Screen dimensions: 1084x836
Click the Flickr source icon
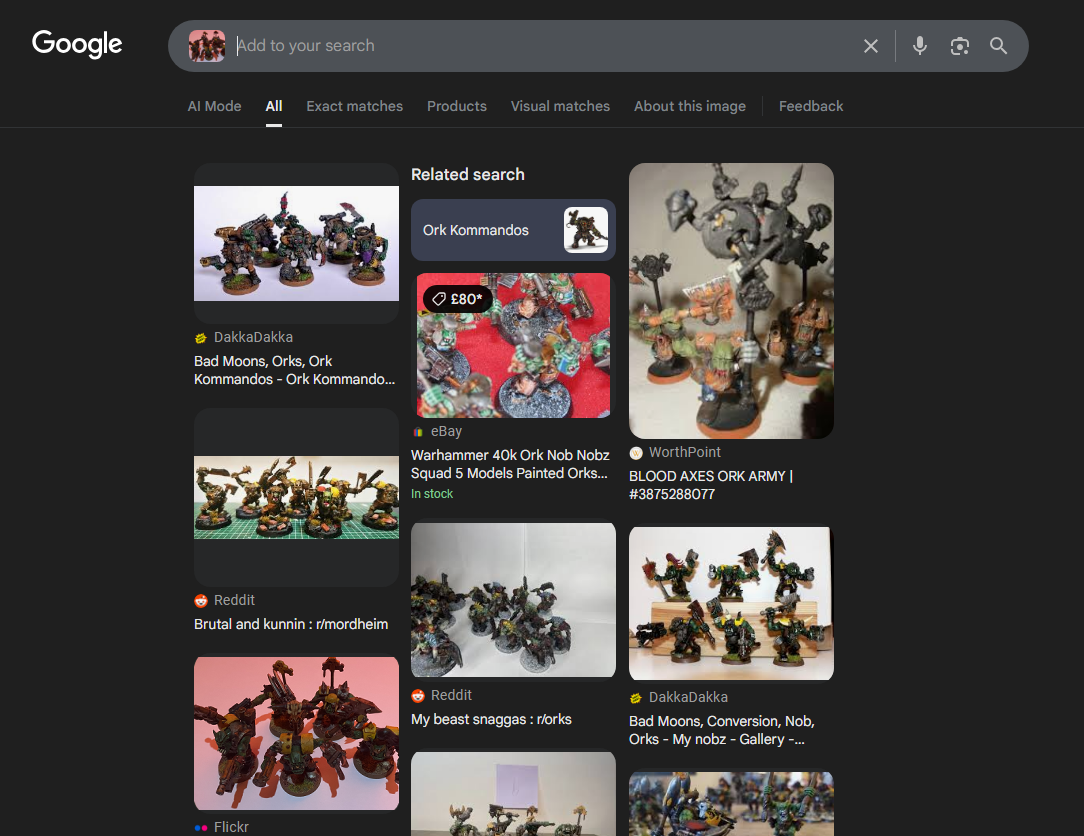coord(201,828)
